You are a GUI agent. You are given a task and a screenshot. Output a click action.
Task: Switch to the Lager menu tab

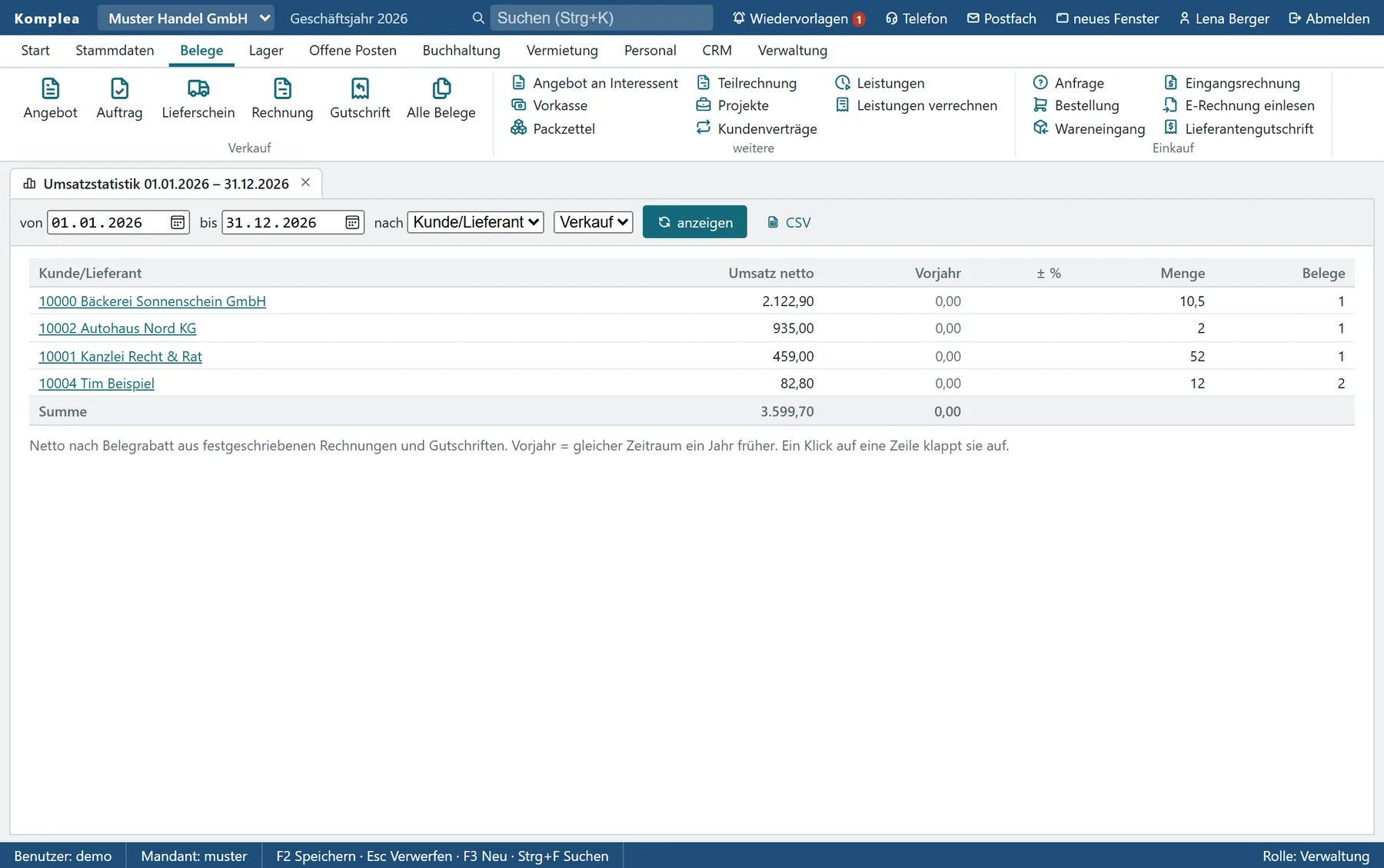tap(266, 51)
